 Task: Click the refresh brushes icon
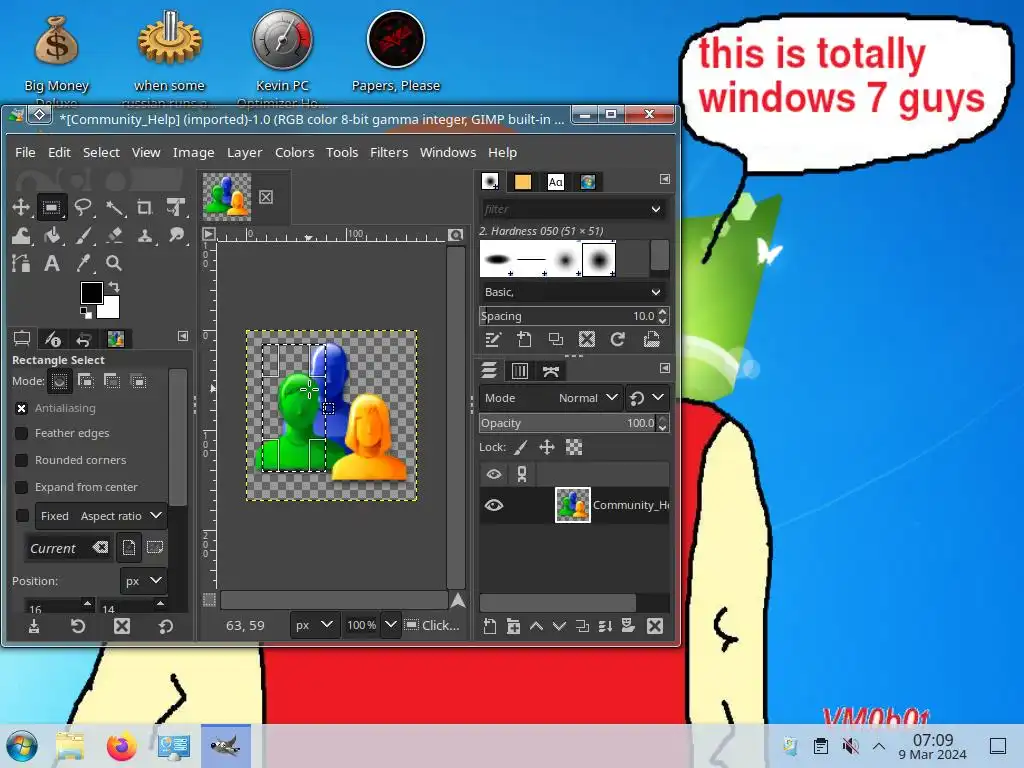[x=618, y=340]
